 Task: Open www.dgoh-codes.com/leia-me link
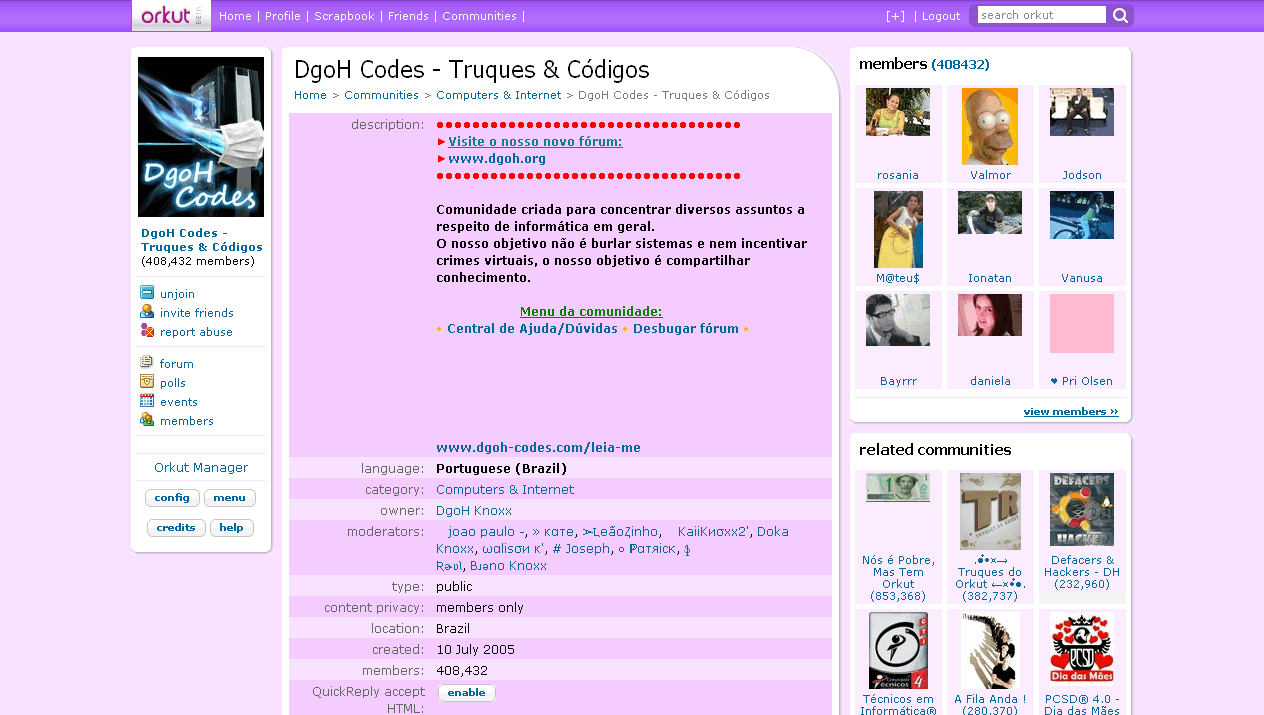click(538, 447)
